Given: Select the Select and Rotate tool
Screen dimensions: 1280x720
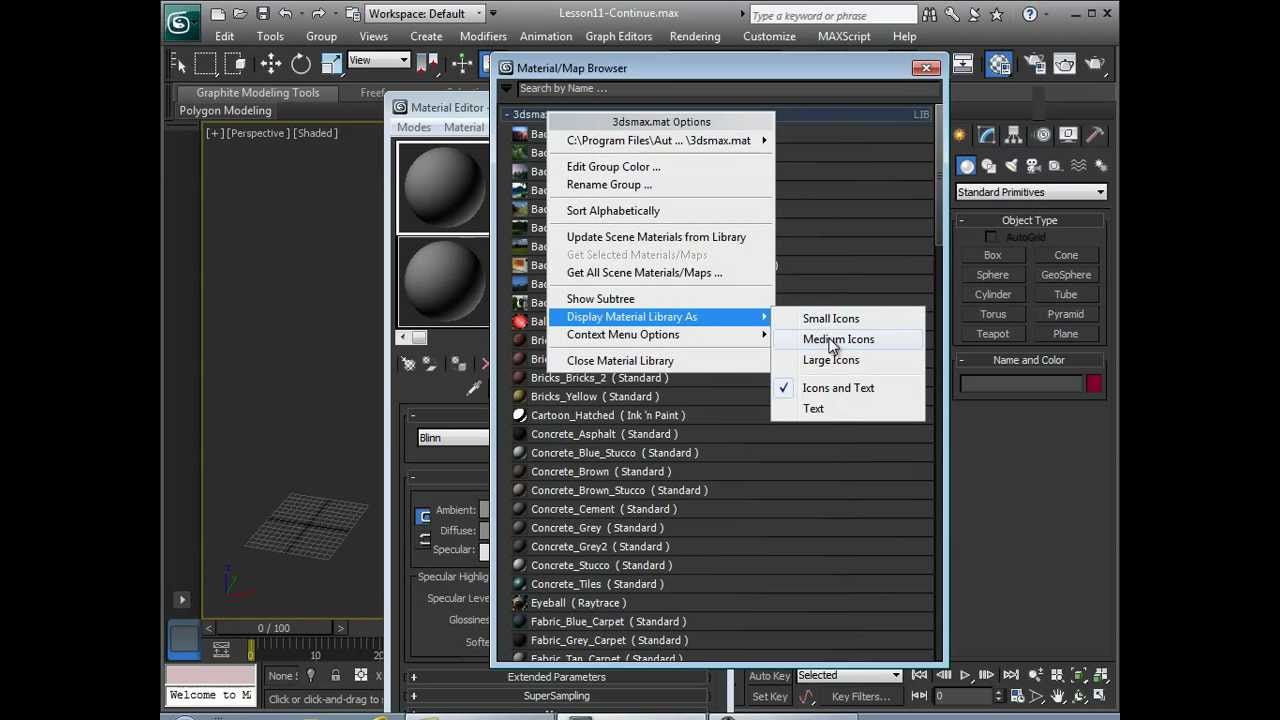Looking at the screenshot, I should coord(301,64).
